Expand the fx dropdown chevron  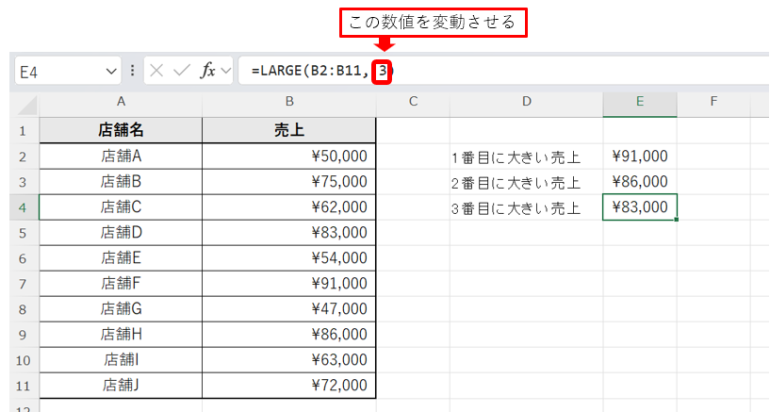pyautogui.click(x=226, y=71)
